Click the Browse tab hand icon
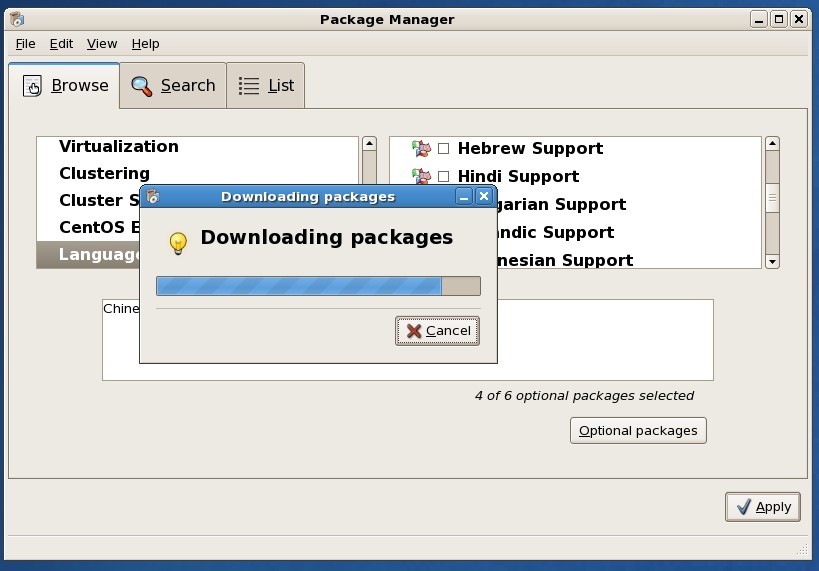 [32, 86]
